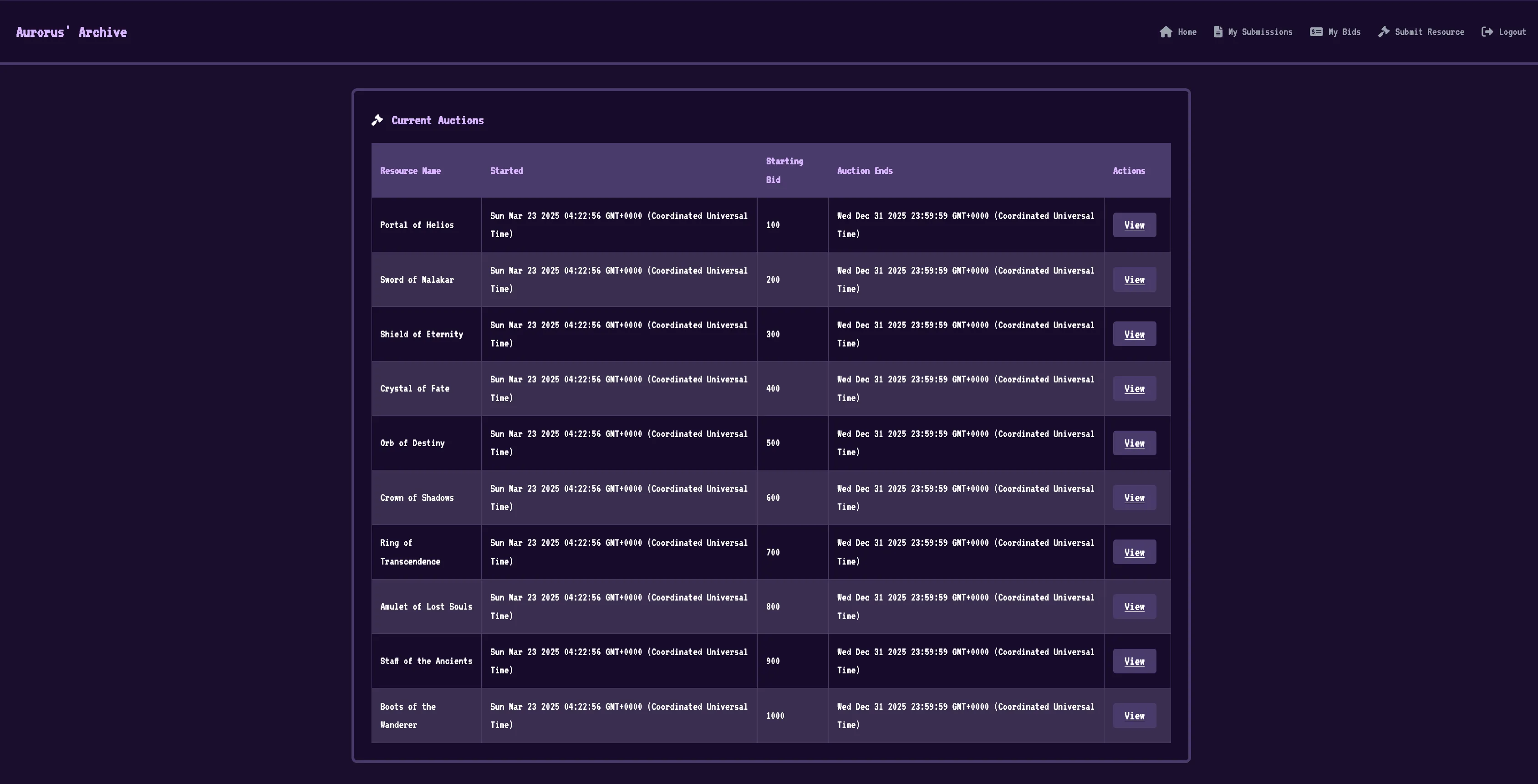Screen dimensions: 1538x784
Task: Click the gavel icon beside Current Auctions
Action: (377, 120)
